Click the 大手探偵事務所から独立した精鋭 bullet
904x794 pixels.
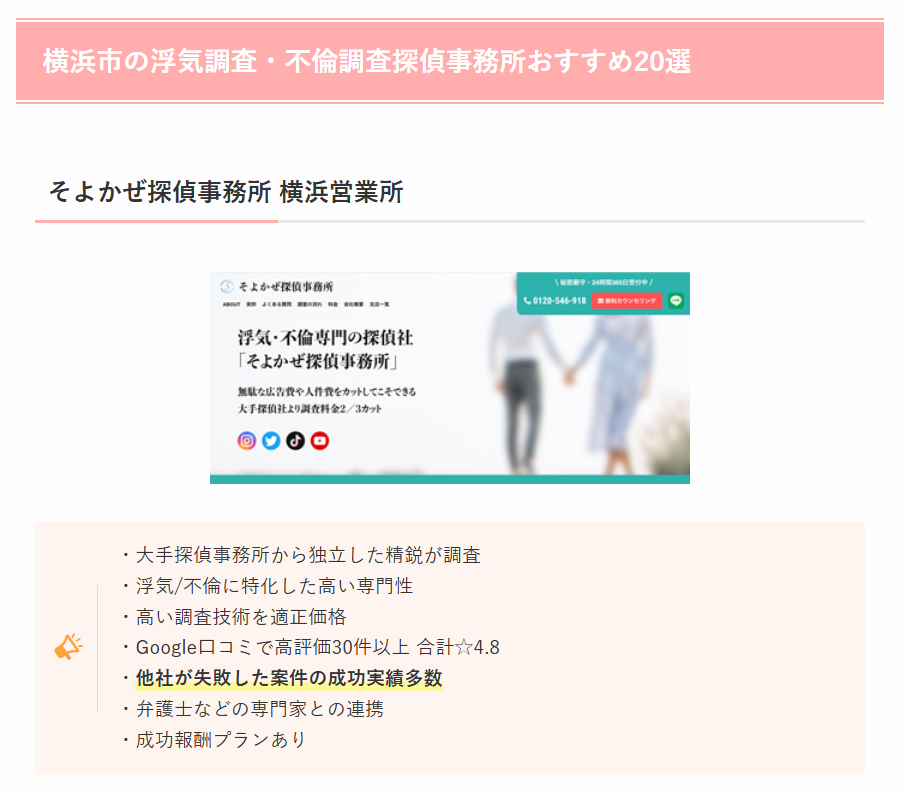point(308,555)
